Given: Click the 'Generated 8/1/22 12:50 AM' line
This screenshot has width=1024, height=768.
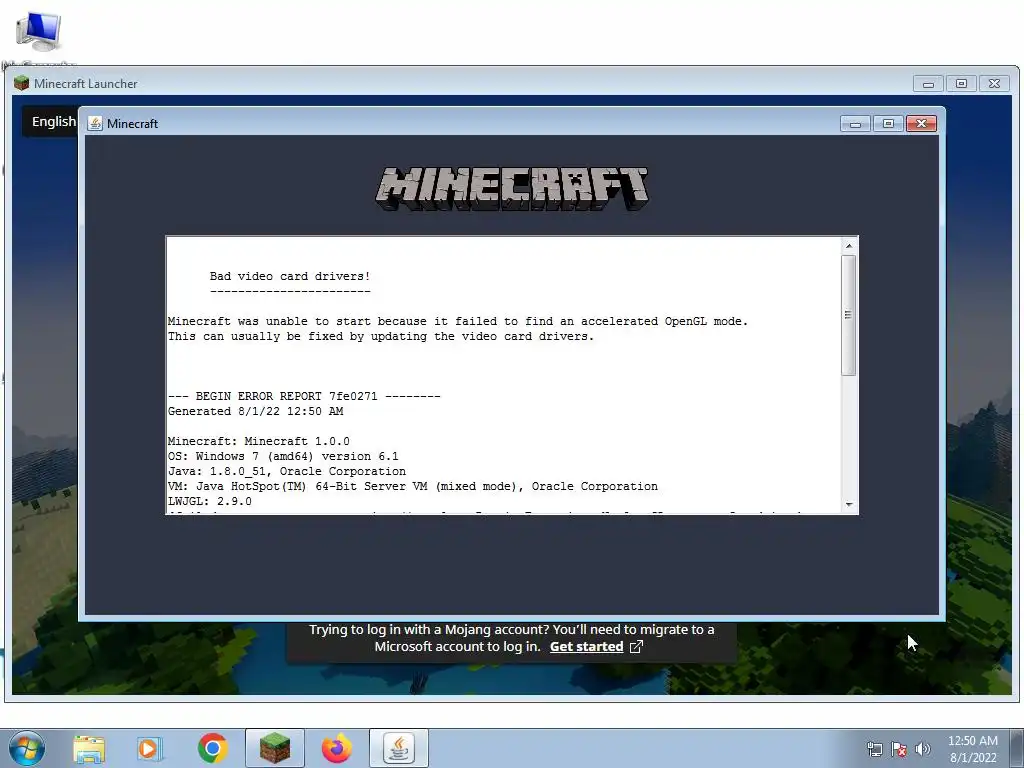Looking at the screenshot, I should [255, 411].
